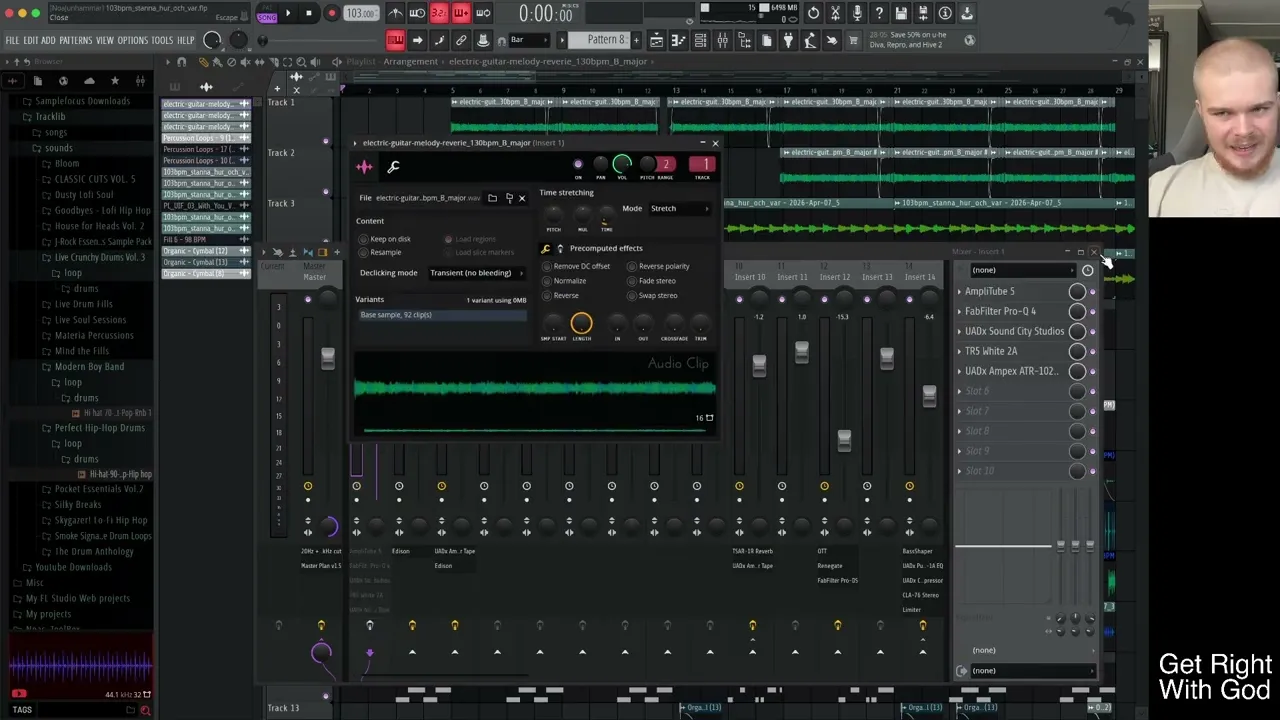Click the SONG mode button
Screen dimensions: 1280x720
coord(267,15)
